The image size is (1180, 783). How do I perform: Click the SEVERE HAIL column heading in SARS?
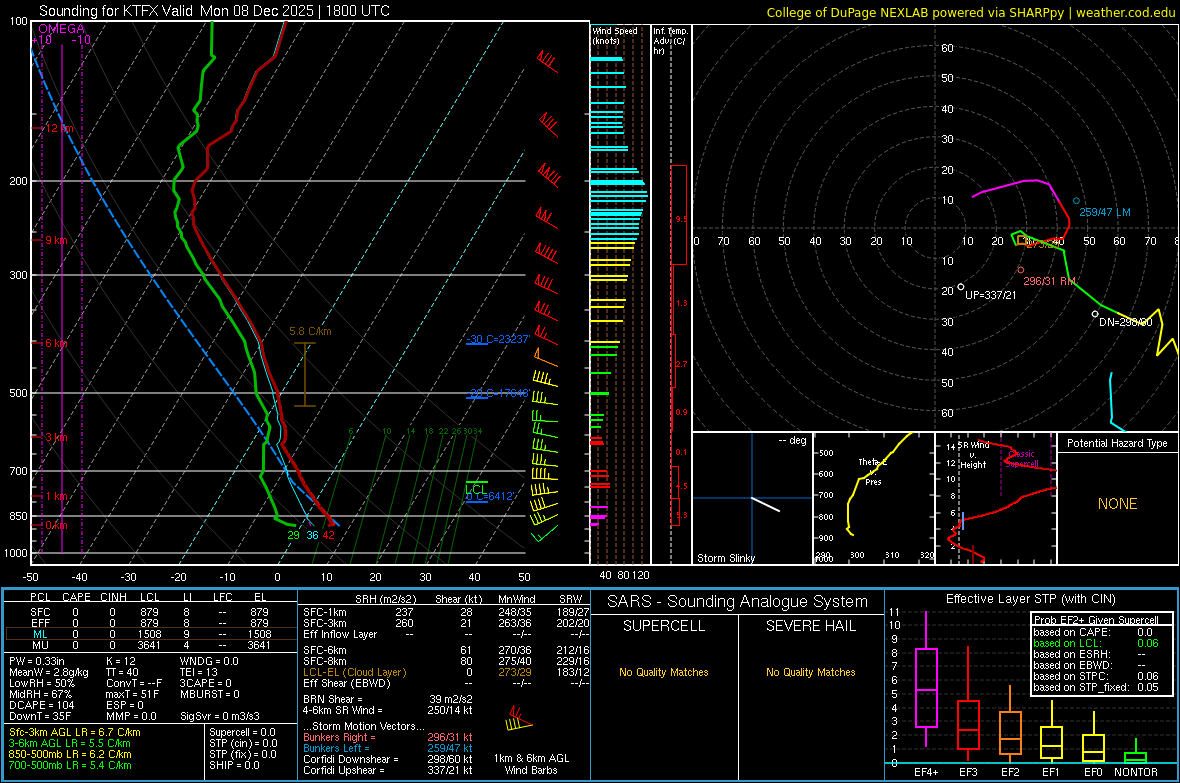811,626
